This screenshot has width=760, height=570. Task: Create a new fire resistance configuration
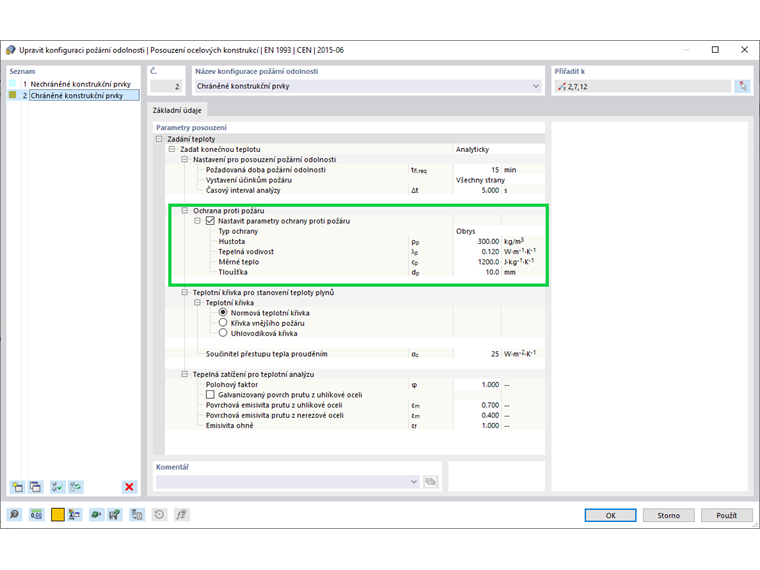(17, 487)
